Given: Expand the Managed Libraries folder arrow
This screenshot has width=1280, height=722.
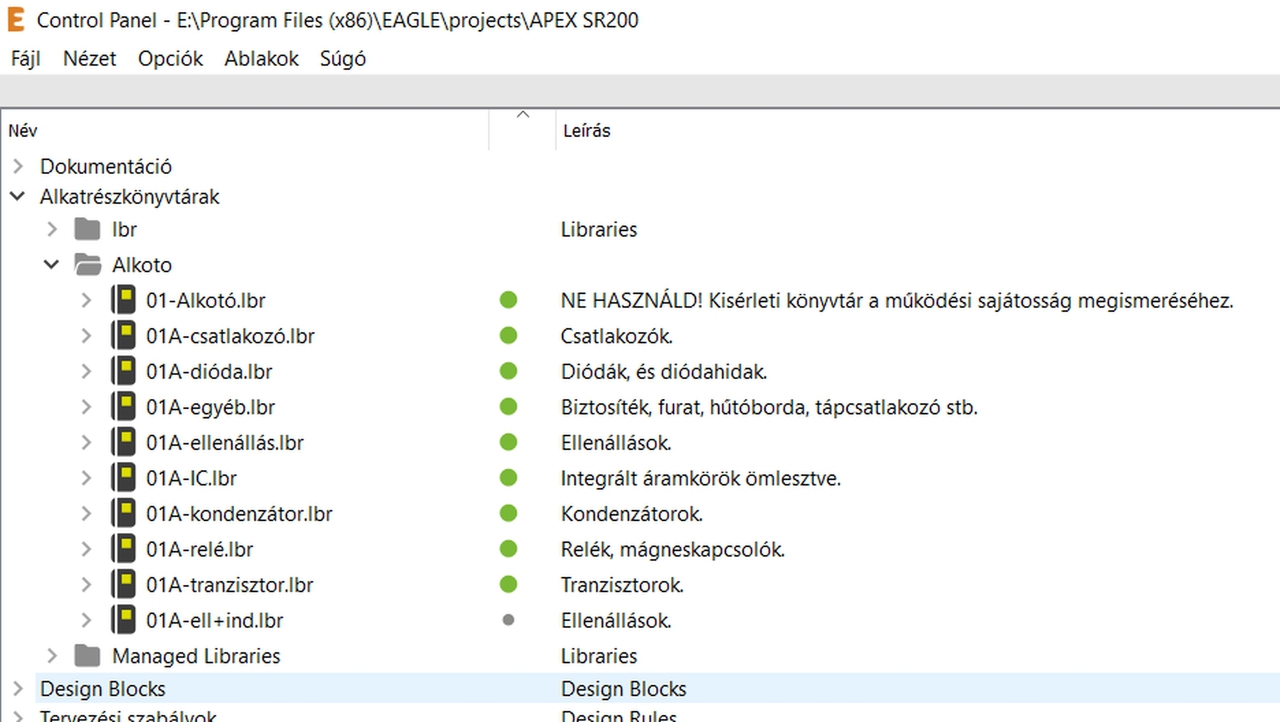Looking at the screenshot, I should tap(53, 656).
